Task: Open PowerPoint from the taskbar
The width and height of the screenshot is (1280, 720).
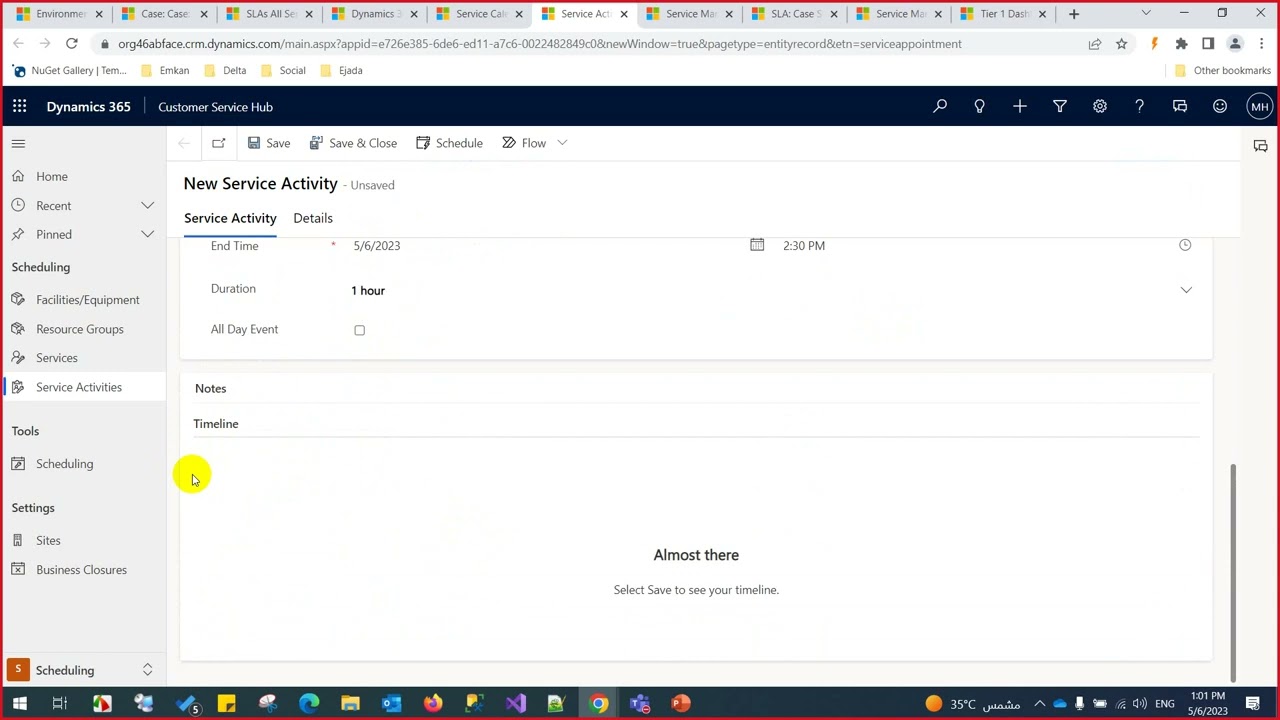Action: pyautogui.click(x=681, y=703)
